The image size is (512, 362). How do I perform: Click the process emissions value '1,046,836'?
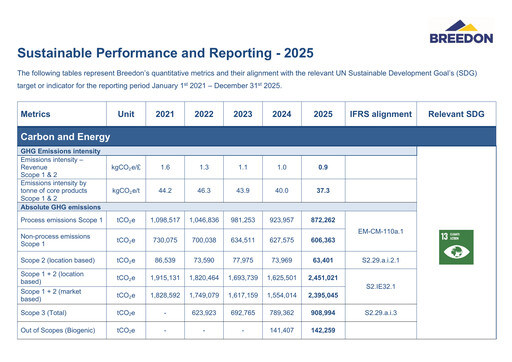[x=204, y=220]
